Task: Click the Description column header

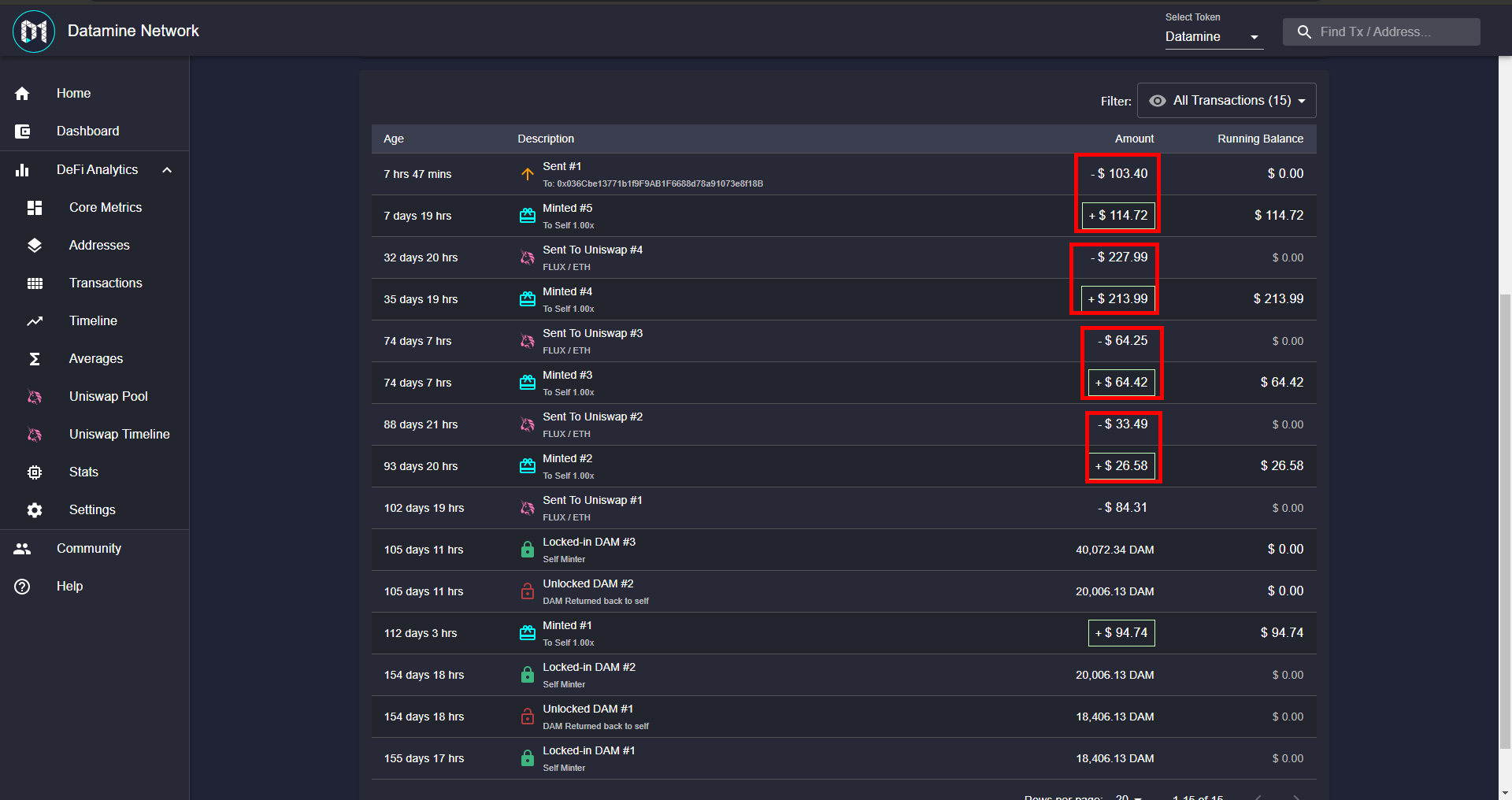Action: (546, 139)
